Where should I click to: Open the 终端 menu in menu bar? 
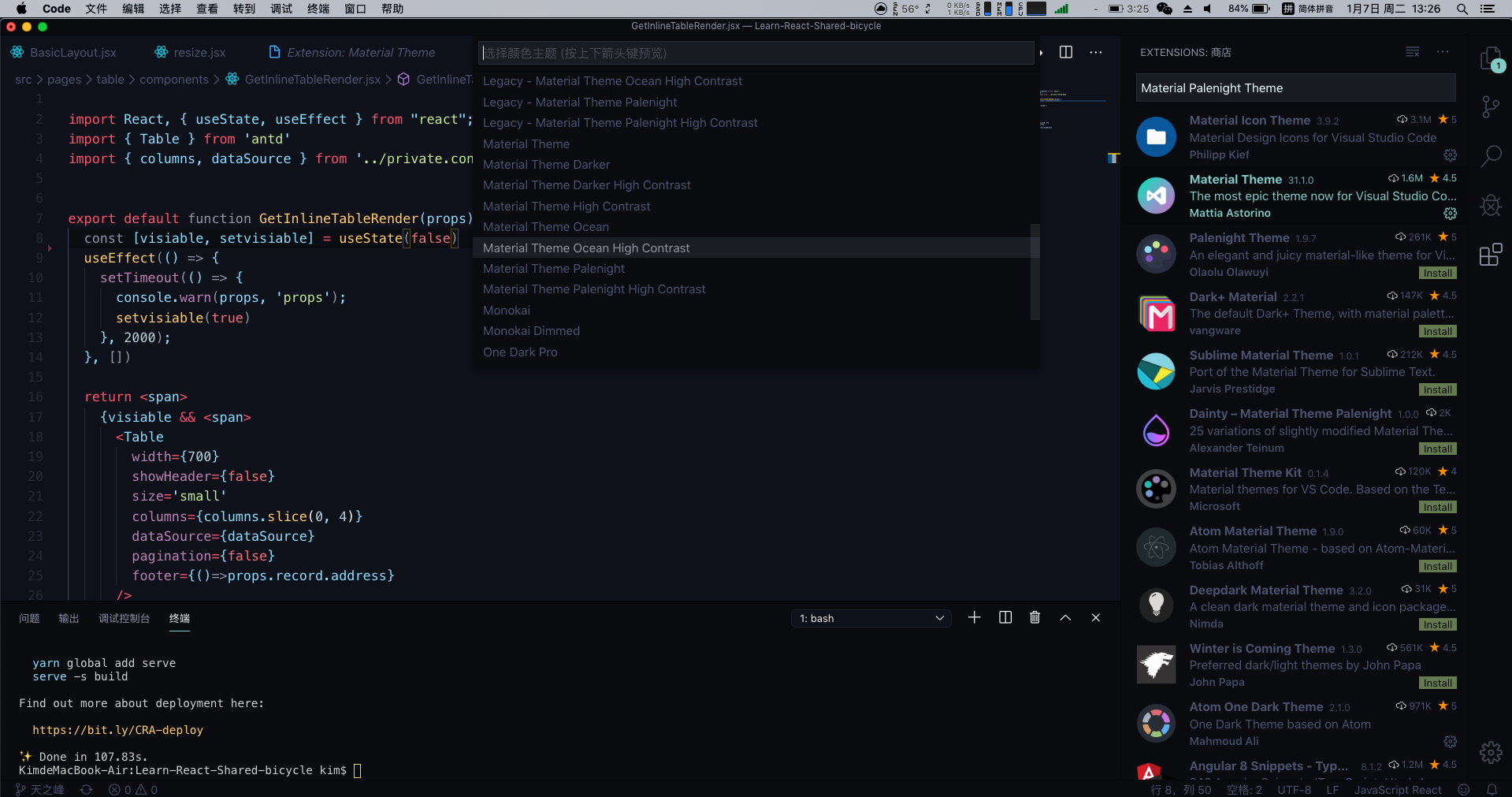tap(318, 9)
